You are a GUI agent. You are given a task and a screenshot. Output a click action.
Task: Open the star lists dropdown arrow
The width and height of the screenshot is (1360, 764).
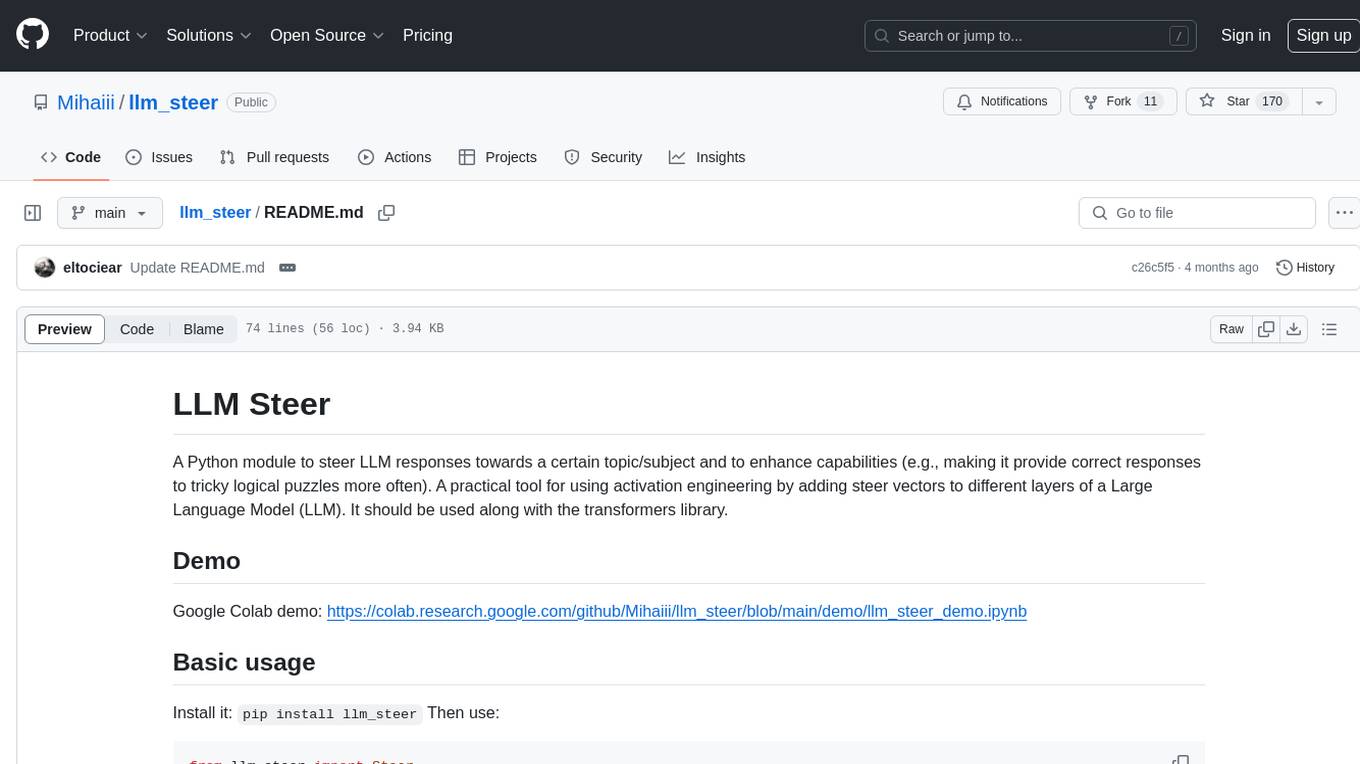1319,101
